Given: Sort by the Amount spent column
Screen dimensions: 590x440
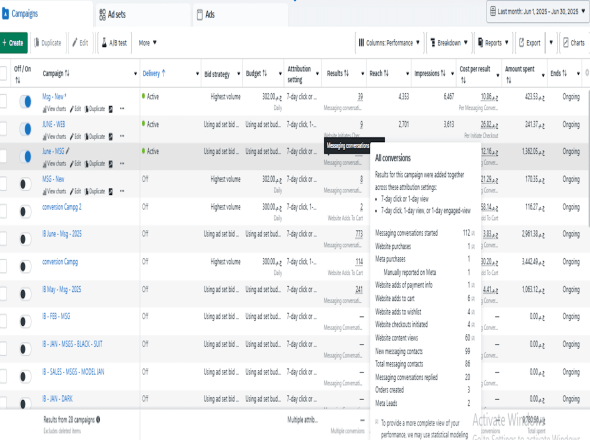Looking at the screenshot, I should (x=520, y=74).
